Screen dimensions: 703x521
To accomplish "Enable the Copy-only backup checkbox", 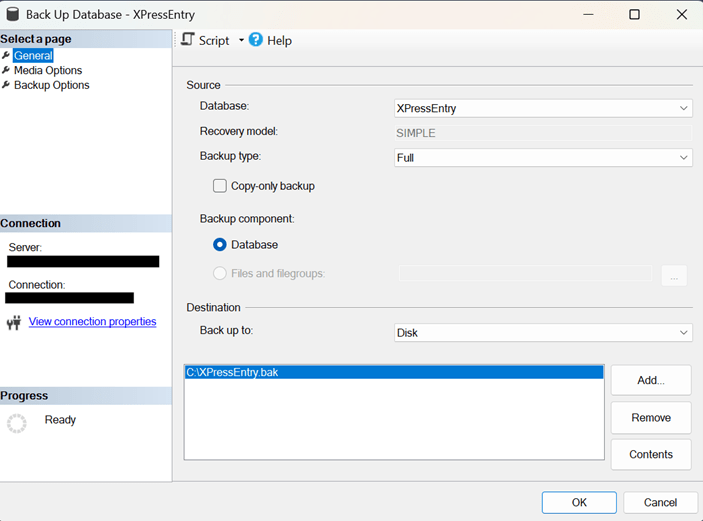I will pyautogui.click(x=220, y=186).
